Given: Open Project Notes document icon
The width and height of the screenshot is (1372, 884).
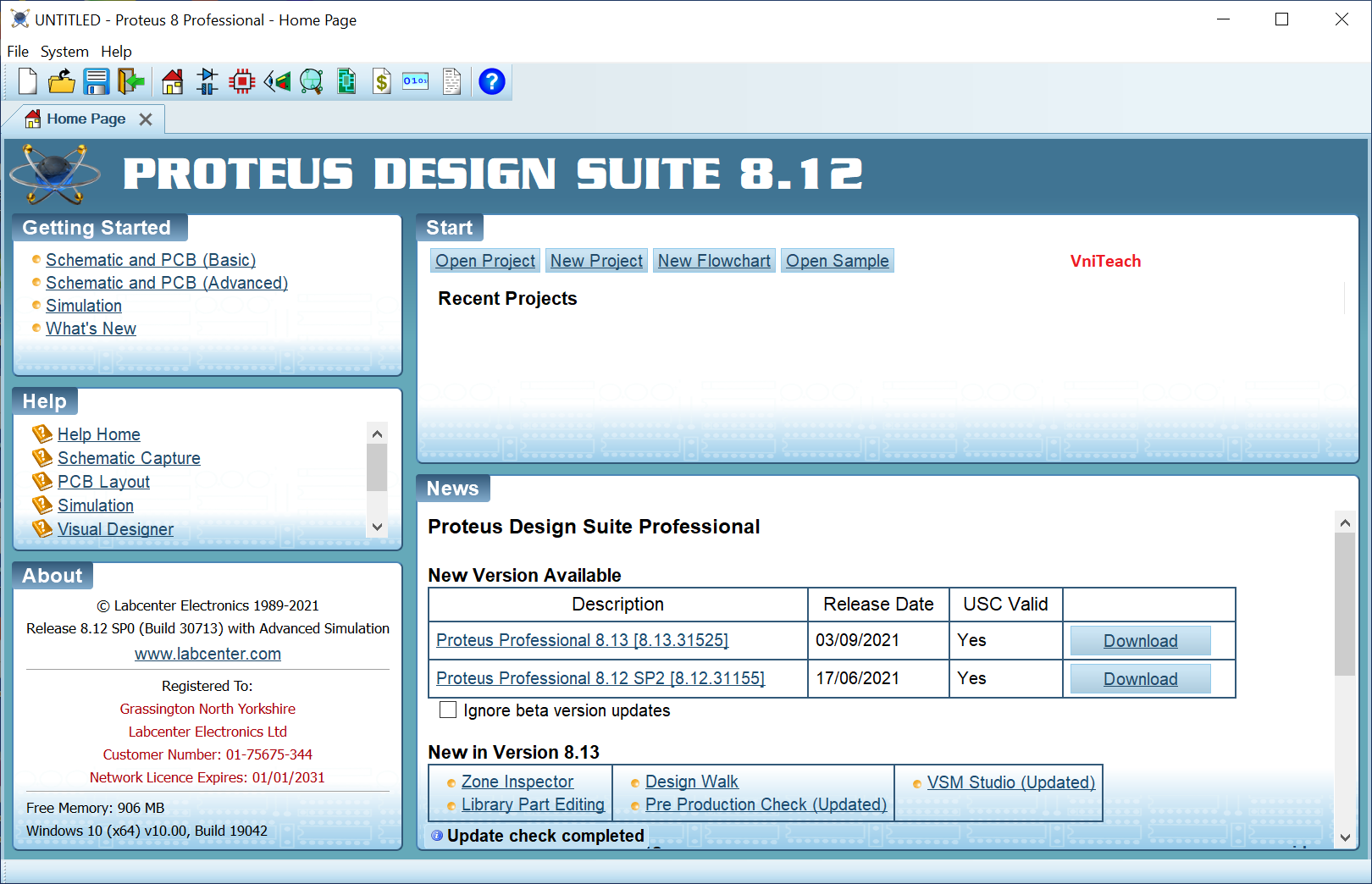Looking at the screenshot, I should point(452,81).
